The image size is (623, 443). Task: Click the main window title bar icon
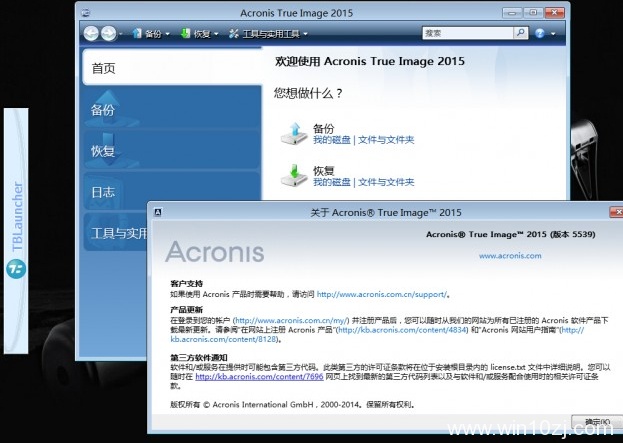pos(85,13)
